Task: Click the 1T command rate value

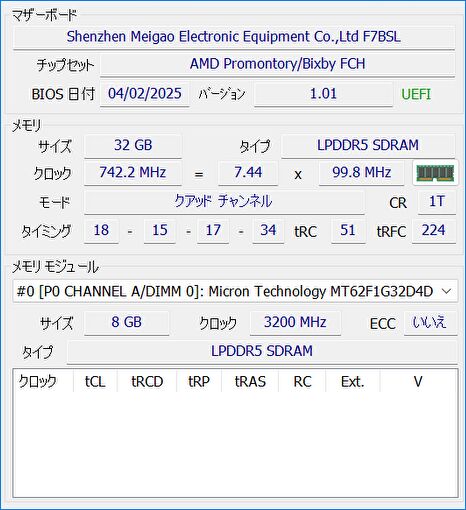Action: tap(437, 201)
